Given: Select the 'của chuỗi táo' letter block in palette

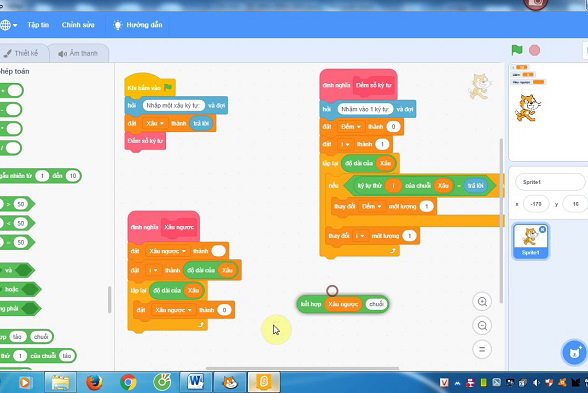Looking at the screenshot, I should point(38,356).
